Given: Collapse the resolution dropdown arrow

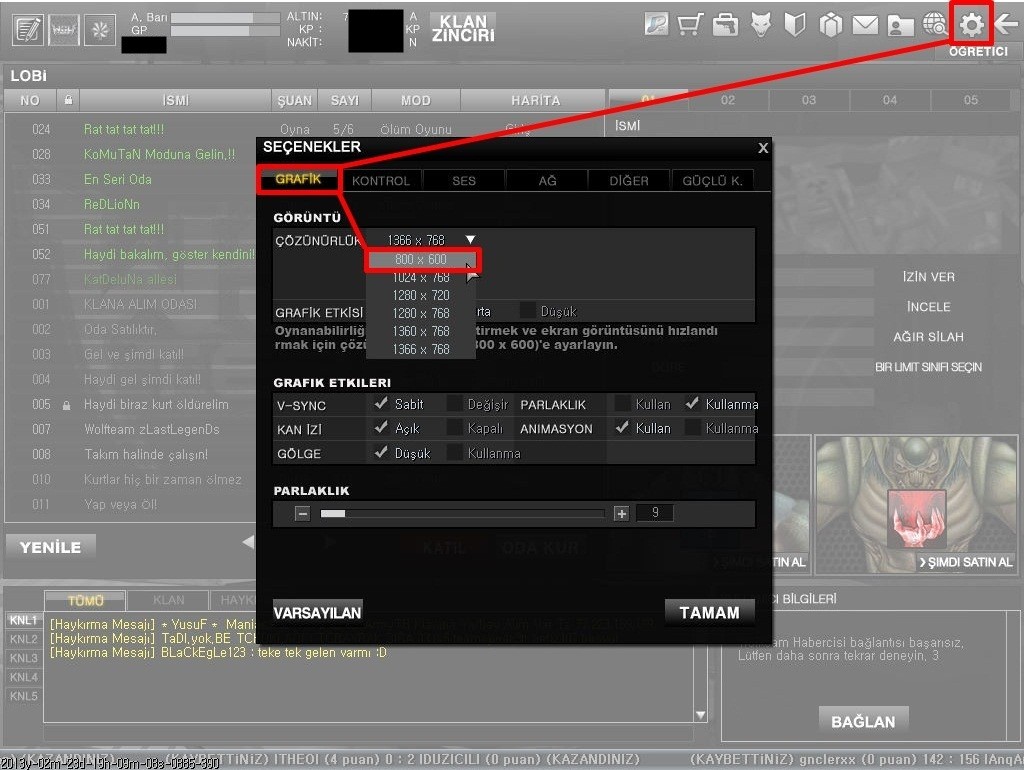Looking at the screenshot, I should (470, 240).
